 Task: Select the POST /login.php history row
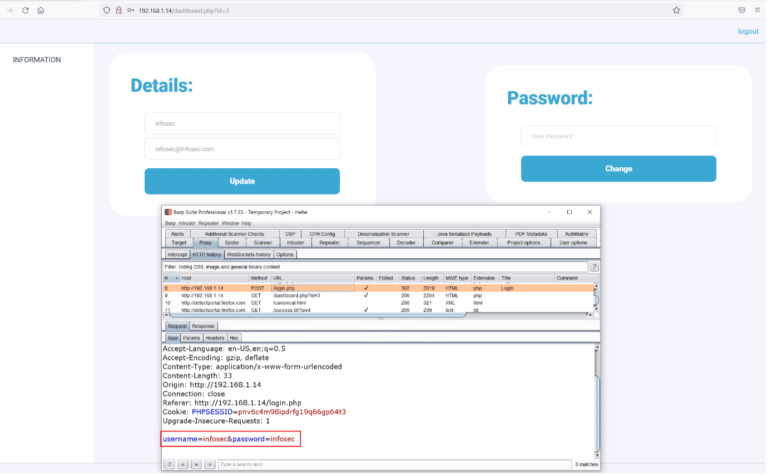pyautogui.click(x=300, y=287)
